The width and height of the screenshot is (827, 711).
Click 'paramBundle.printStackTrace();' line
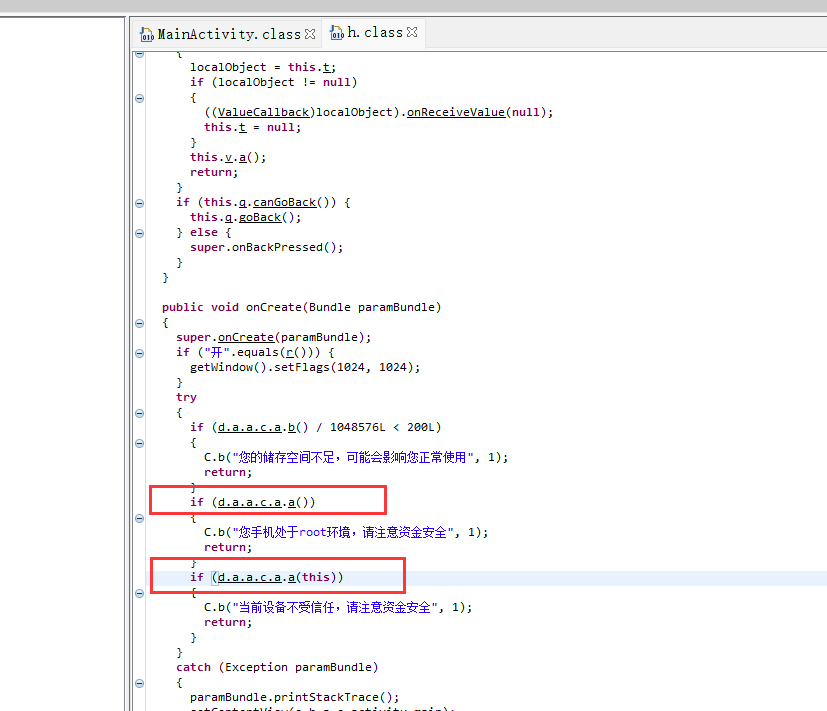(294, 697)
